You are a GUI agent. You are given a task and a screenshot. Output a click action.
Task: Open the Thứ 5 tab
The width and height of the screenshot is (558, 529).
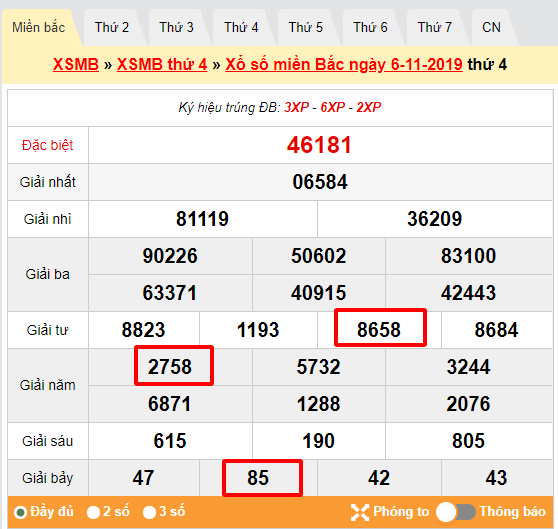tap(306, 28)
